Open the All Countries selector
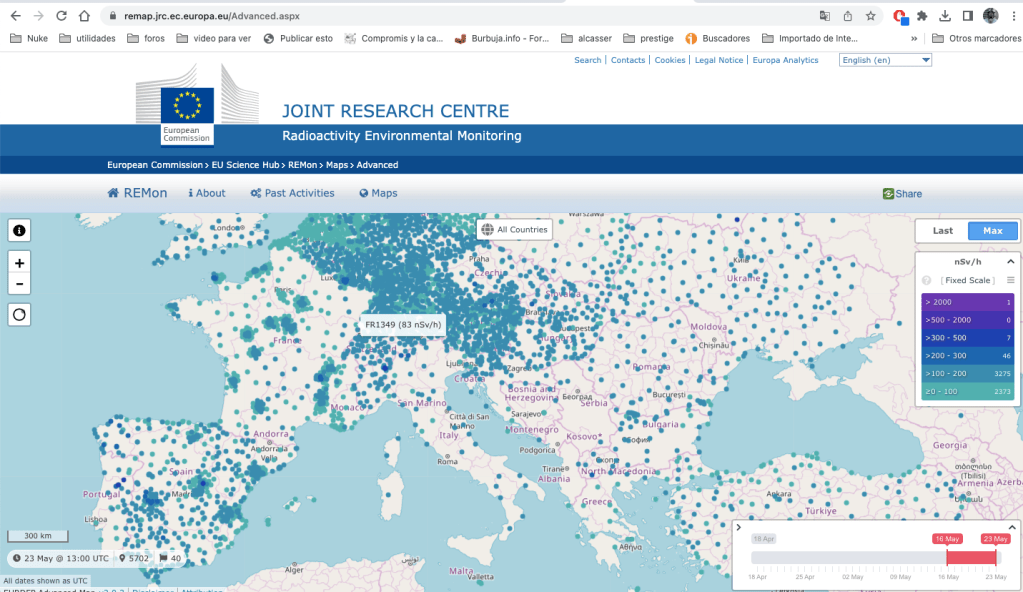Viewport: 1023px width, 592px height. 514,229
